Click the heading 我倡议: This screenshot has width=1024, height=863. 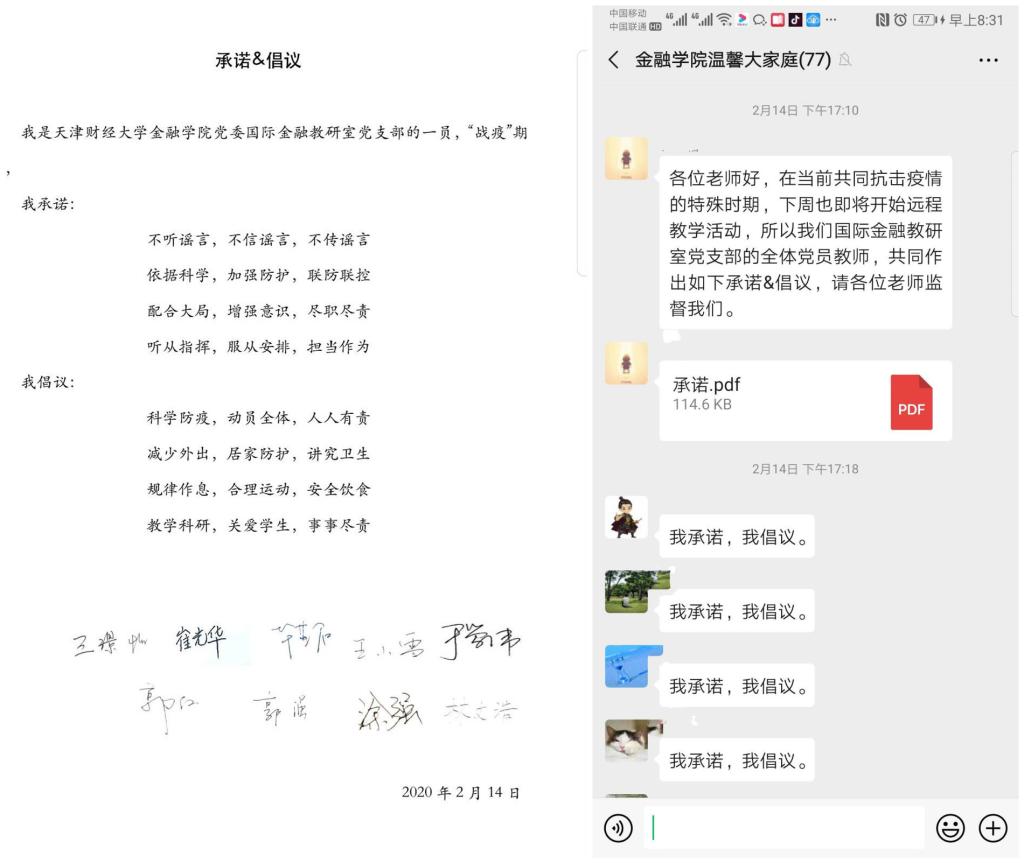point(48,382)
